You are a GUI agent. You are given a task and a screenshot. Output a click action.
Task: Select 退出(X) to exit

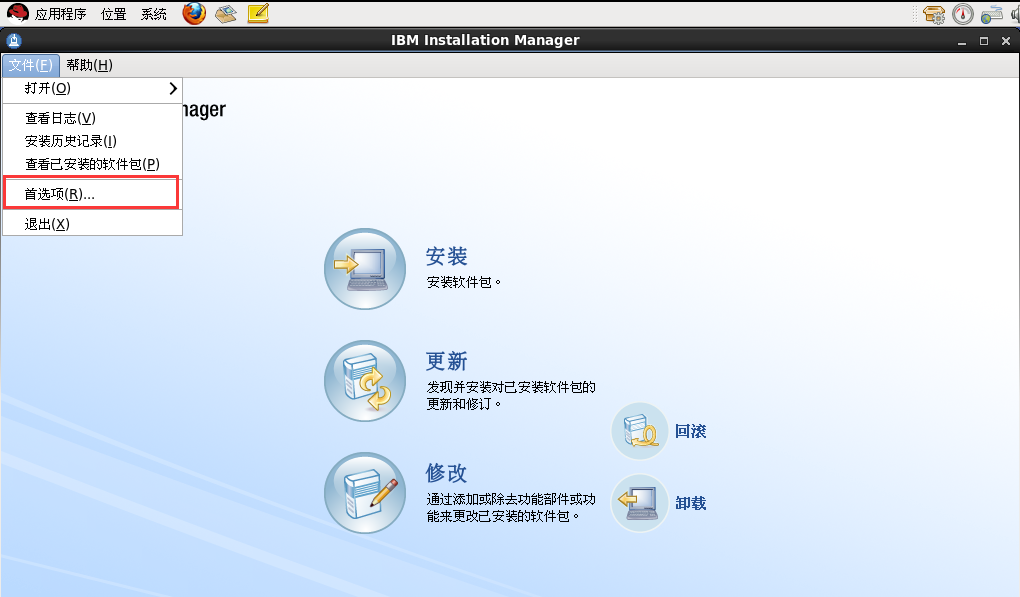pos(92,224)
